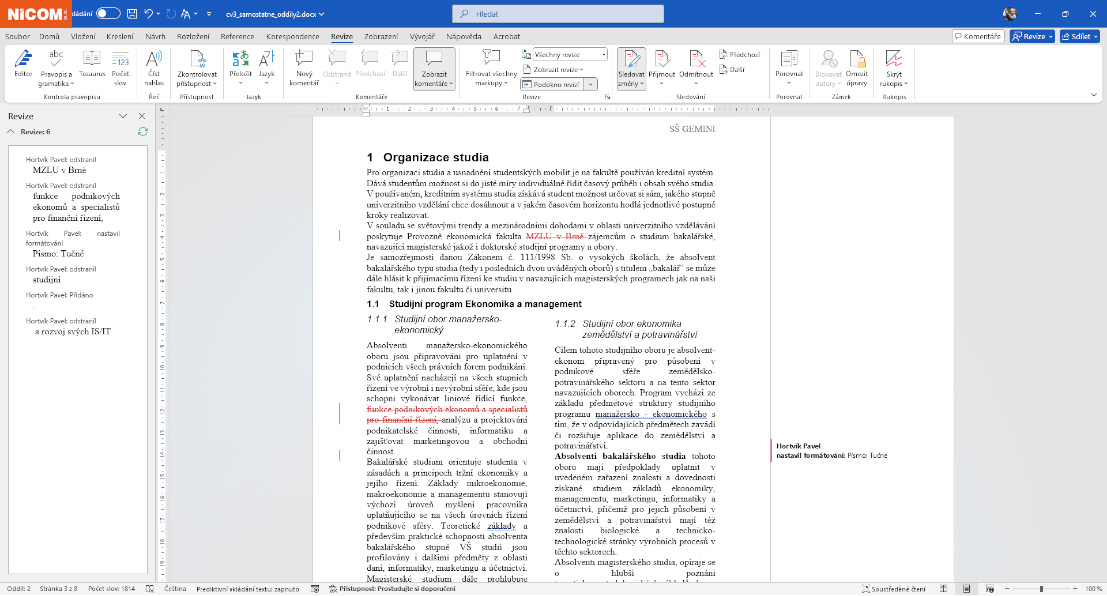
Task: Adjust the zoom slider
Action: (1041, 589)
